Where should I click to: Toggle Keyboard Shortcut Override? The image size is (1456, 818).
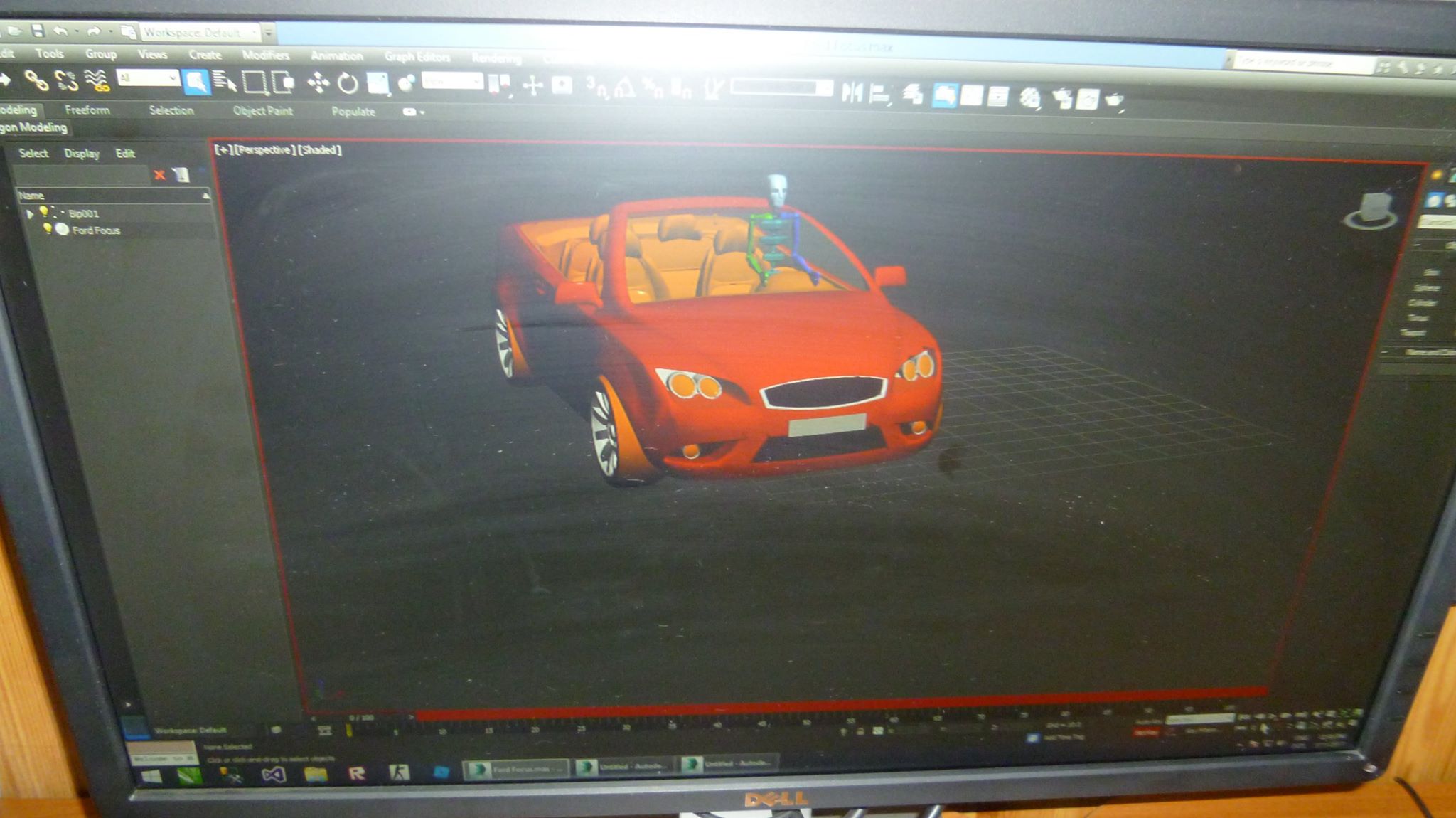pos(562,86)
